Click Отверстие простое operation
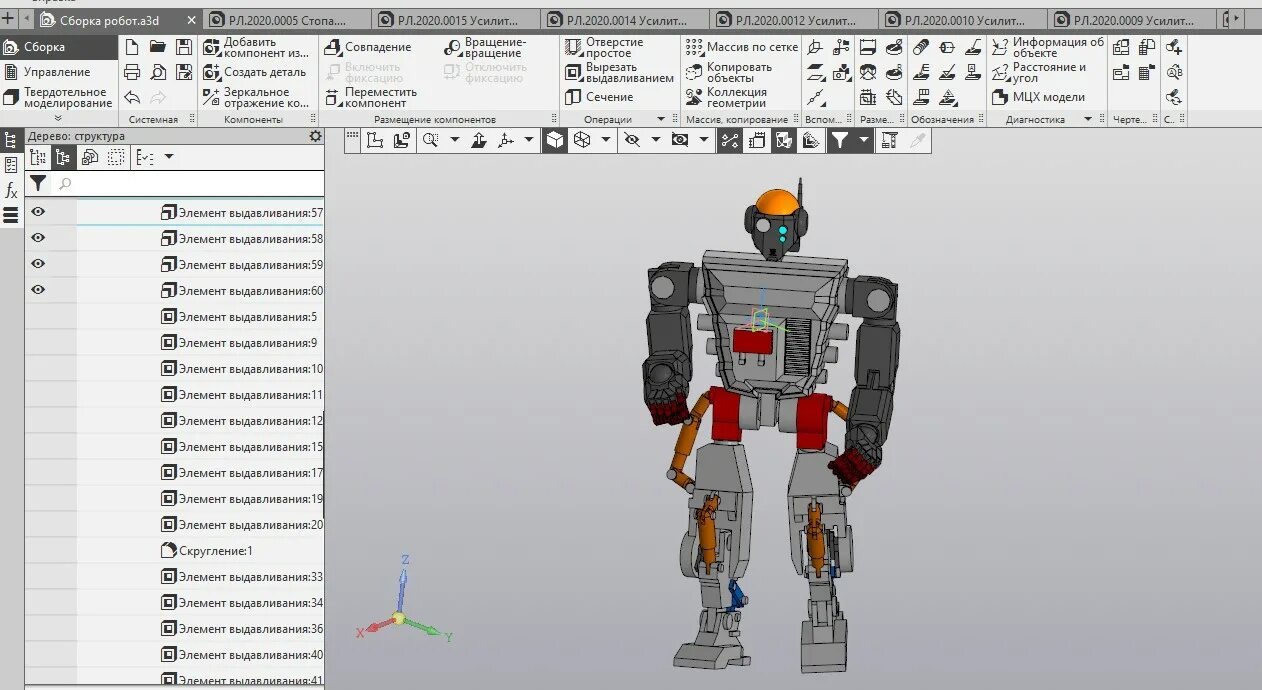 (x=605, y=47)
